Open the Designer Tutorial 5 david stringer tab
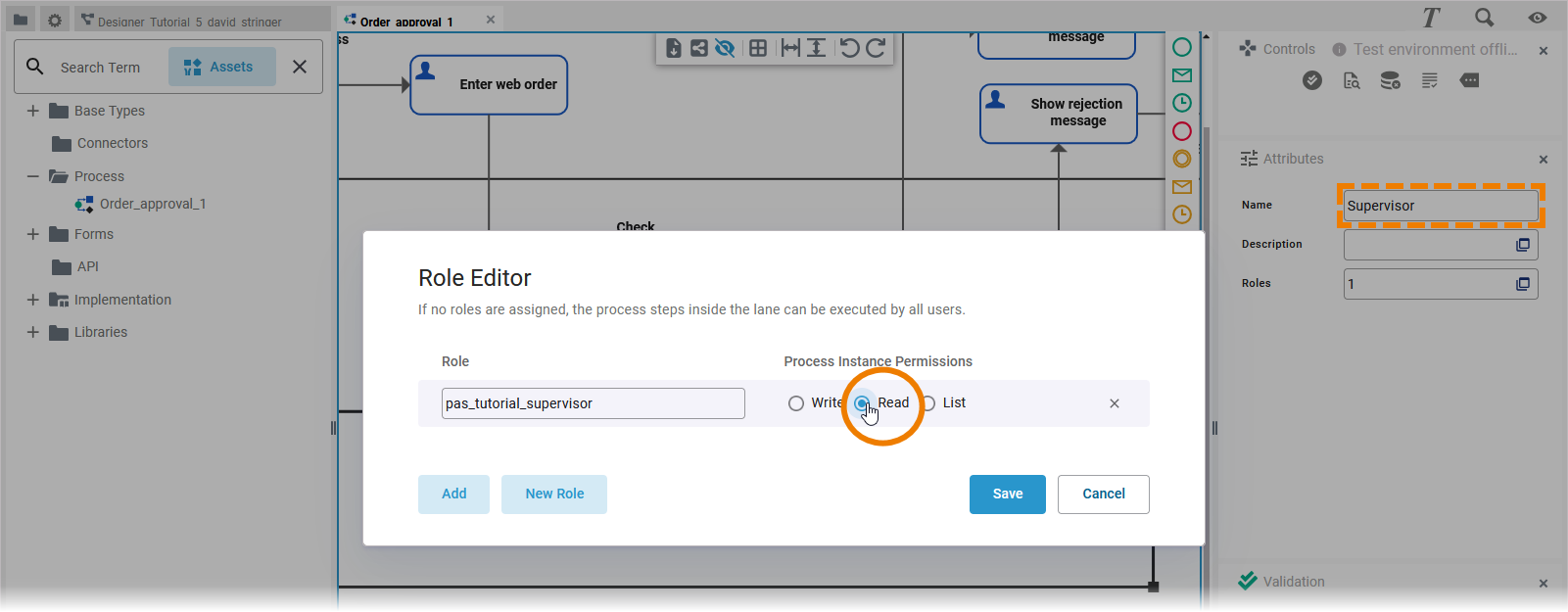The height and width of the screenshot is (612, 1568). (x=188, y=21)
